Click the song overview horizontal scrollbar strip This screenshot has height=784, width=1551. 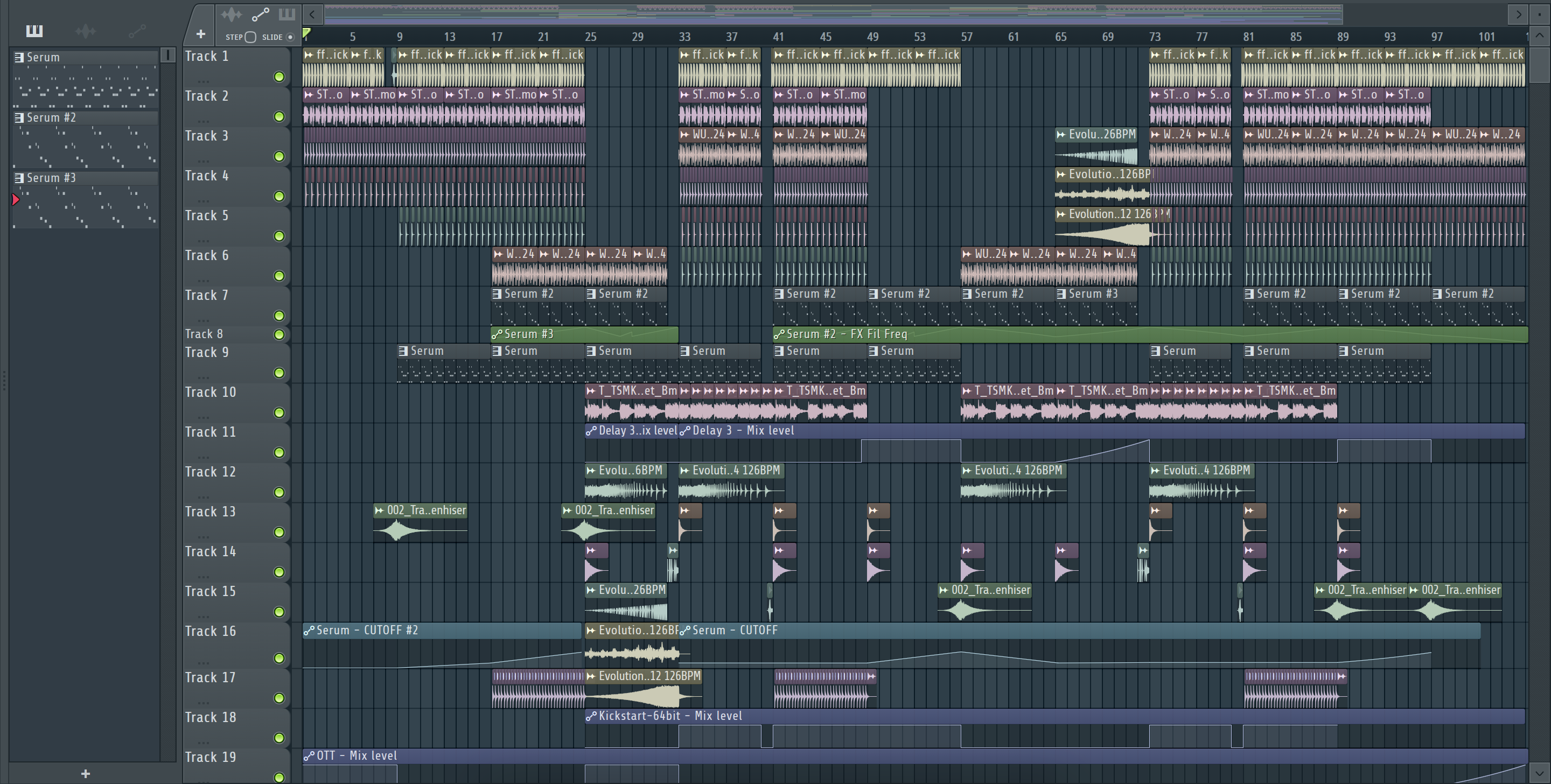pyautogui.click(x=833, y=15)
